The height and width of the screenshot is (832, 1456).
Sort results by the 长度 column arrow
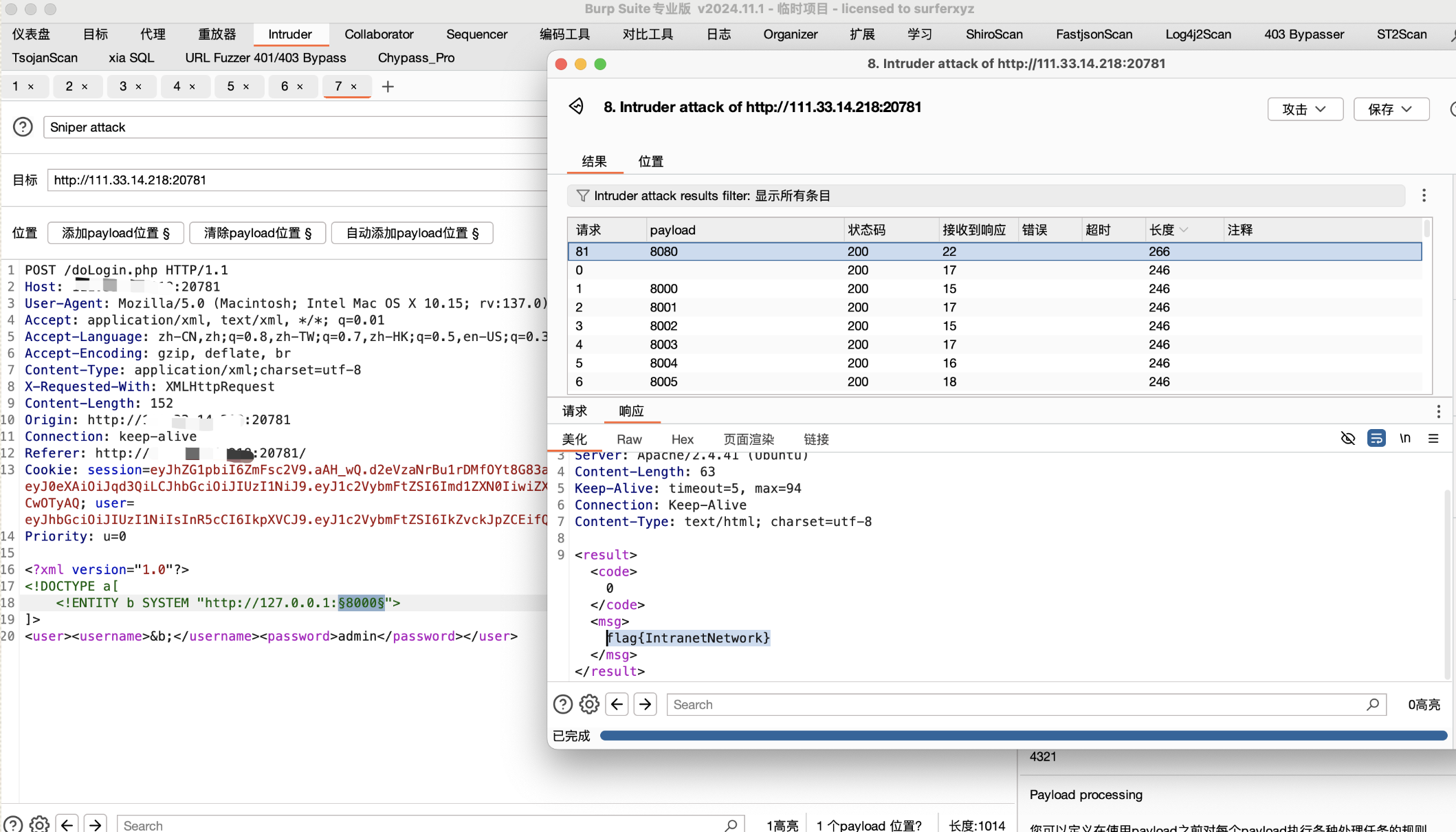(x=1183, y=230)
